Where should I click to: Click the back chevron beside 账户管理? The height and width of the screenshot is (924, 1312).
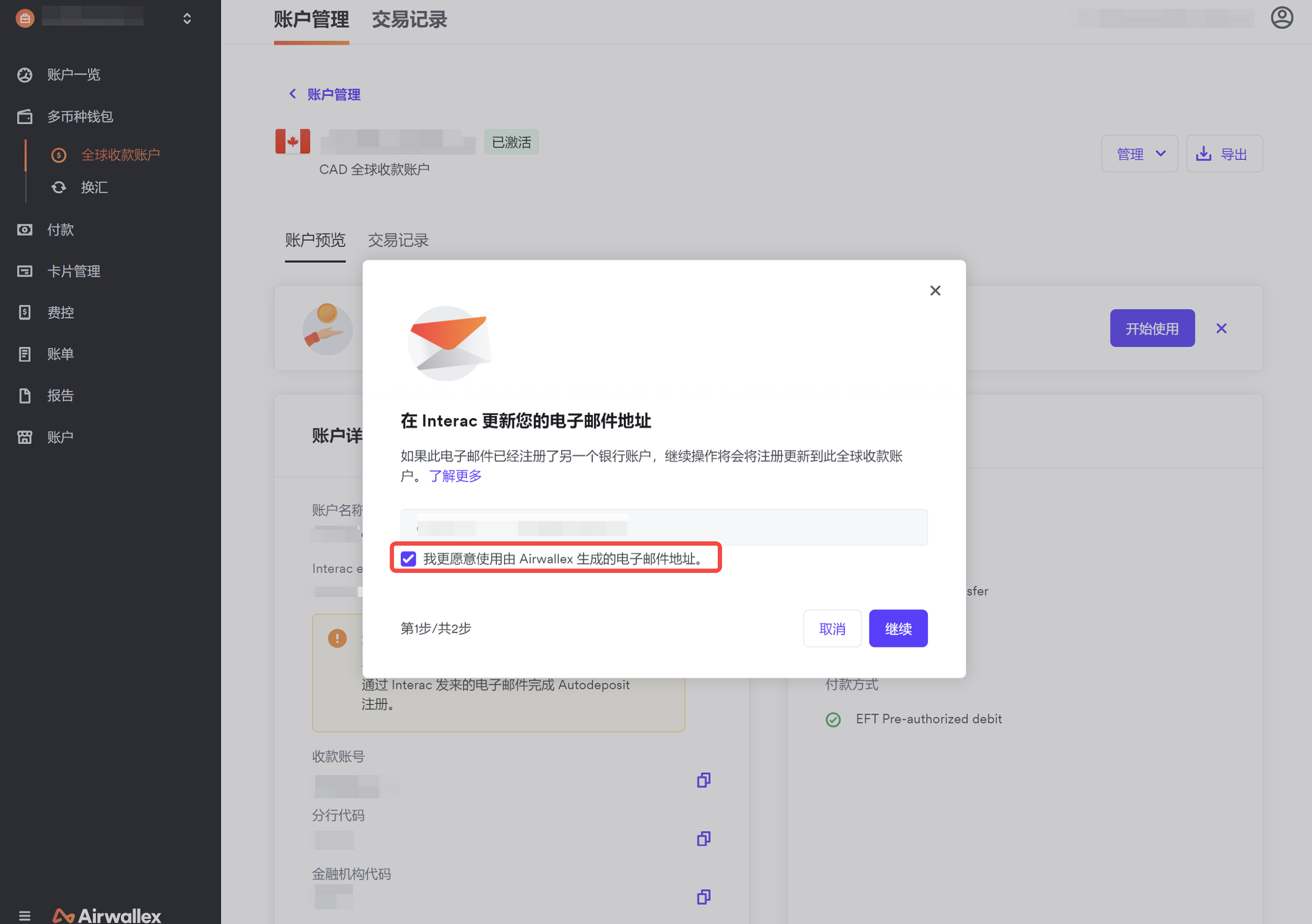(x=293, y=94)
